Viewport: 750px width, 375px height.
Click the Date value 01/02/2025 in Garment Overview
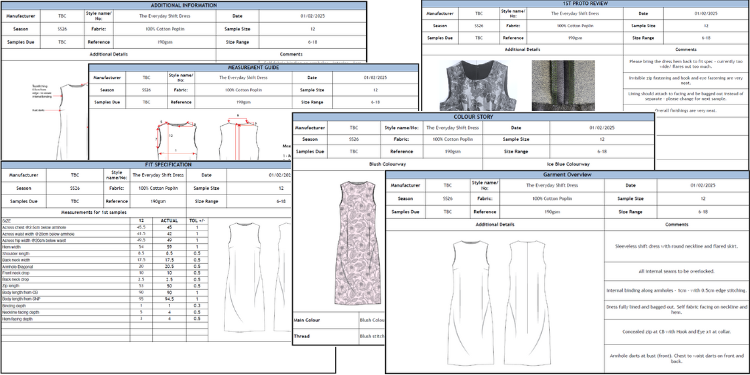tap(703, 185)
